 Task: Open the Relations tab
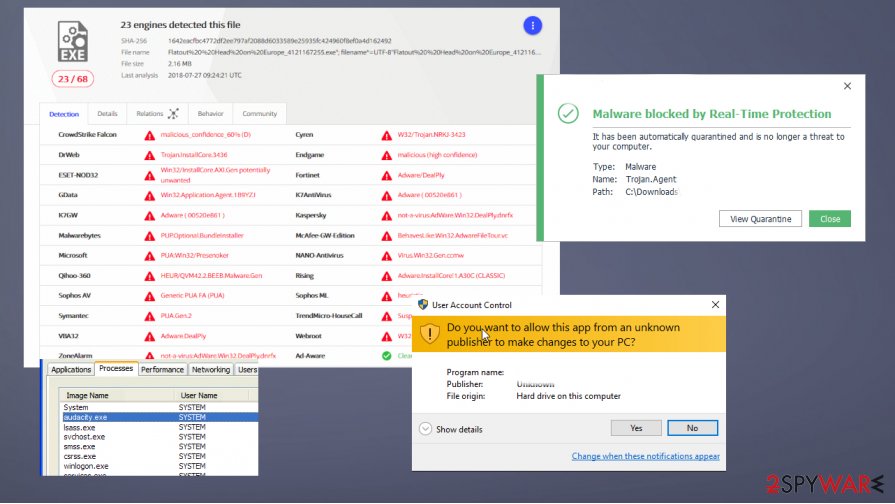[157, 114]
